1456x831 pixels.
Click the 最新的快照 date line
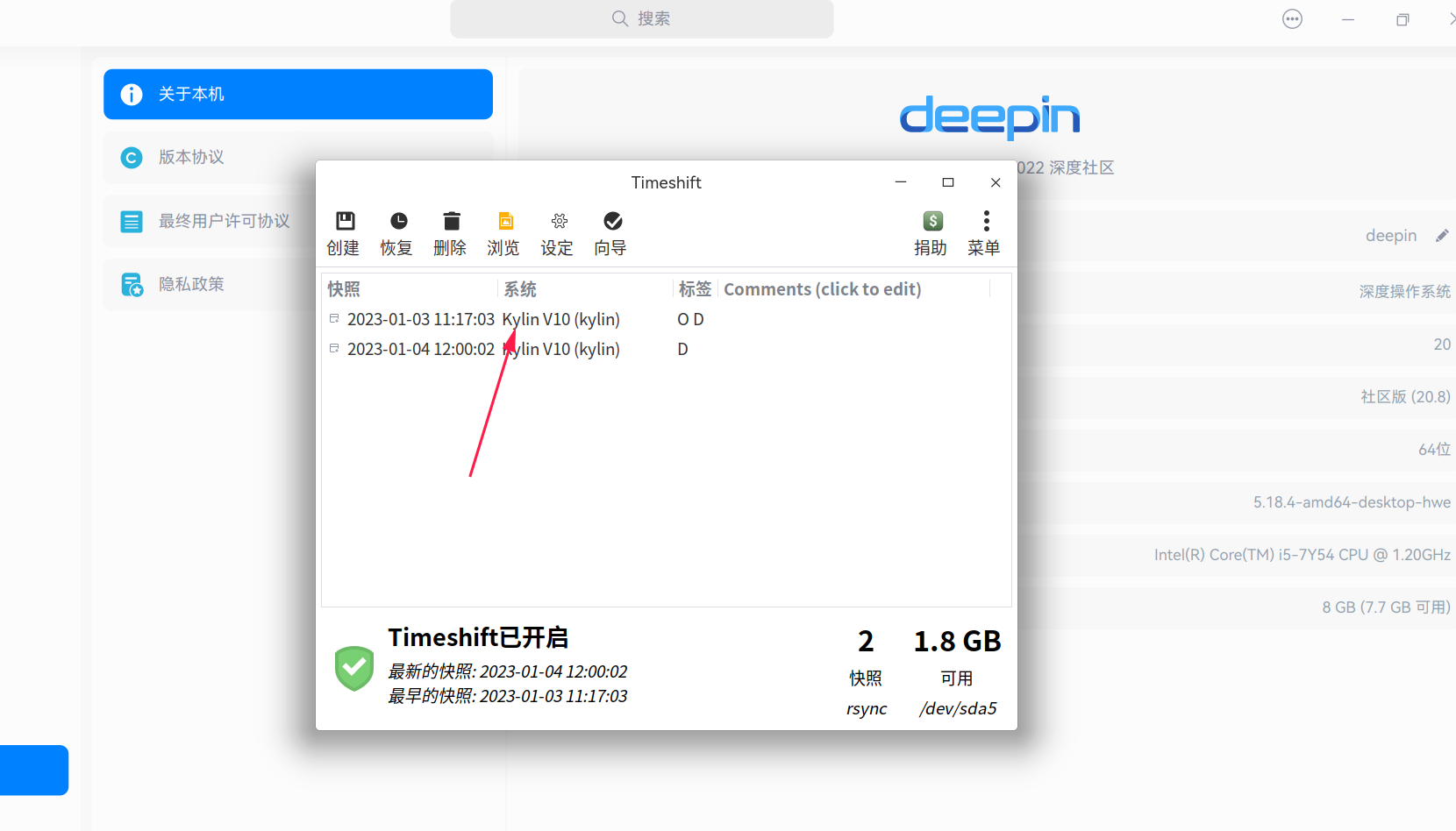[x=508, y=671]
